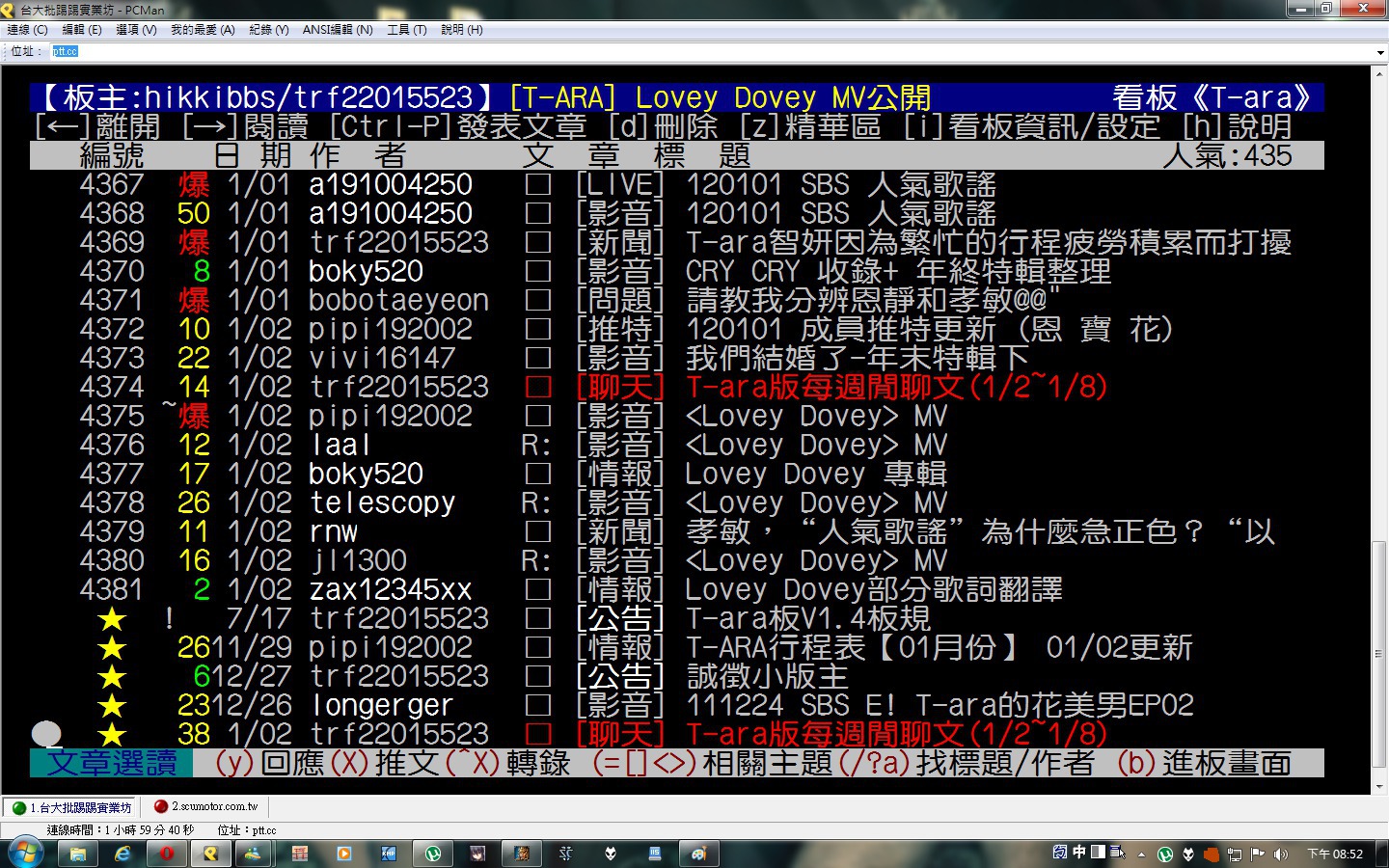Select post 4377 Lovey Dovey 專輯
The image size is (1389, 868).
[x=676, y=474]
